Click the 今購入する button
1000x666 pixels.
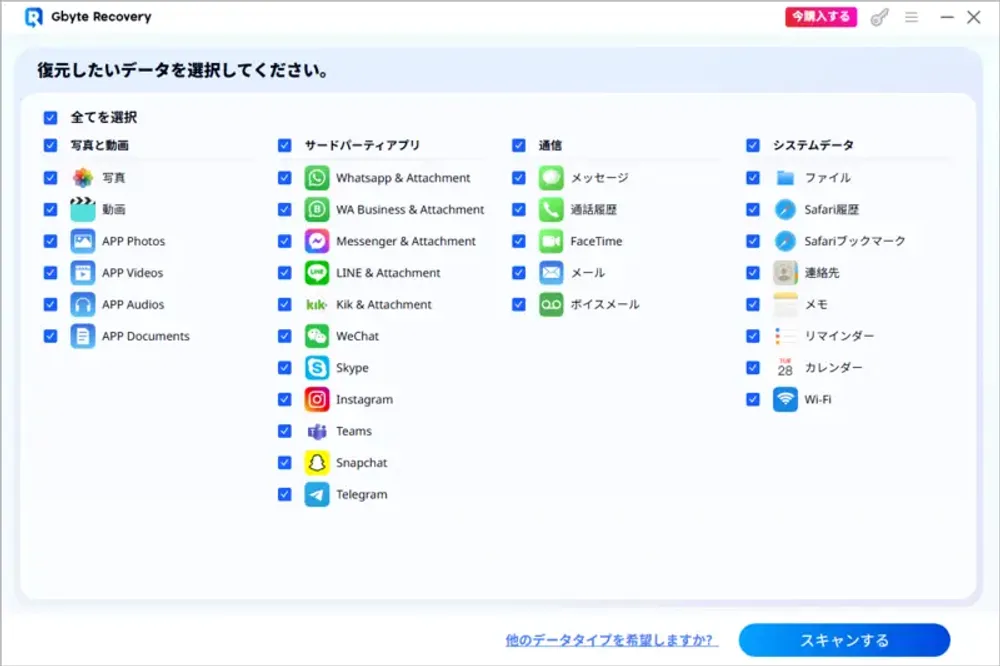pos(820,17)
